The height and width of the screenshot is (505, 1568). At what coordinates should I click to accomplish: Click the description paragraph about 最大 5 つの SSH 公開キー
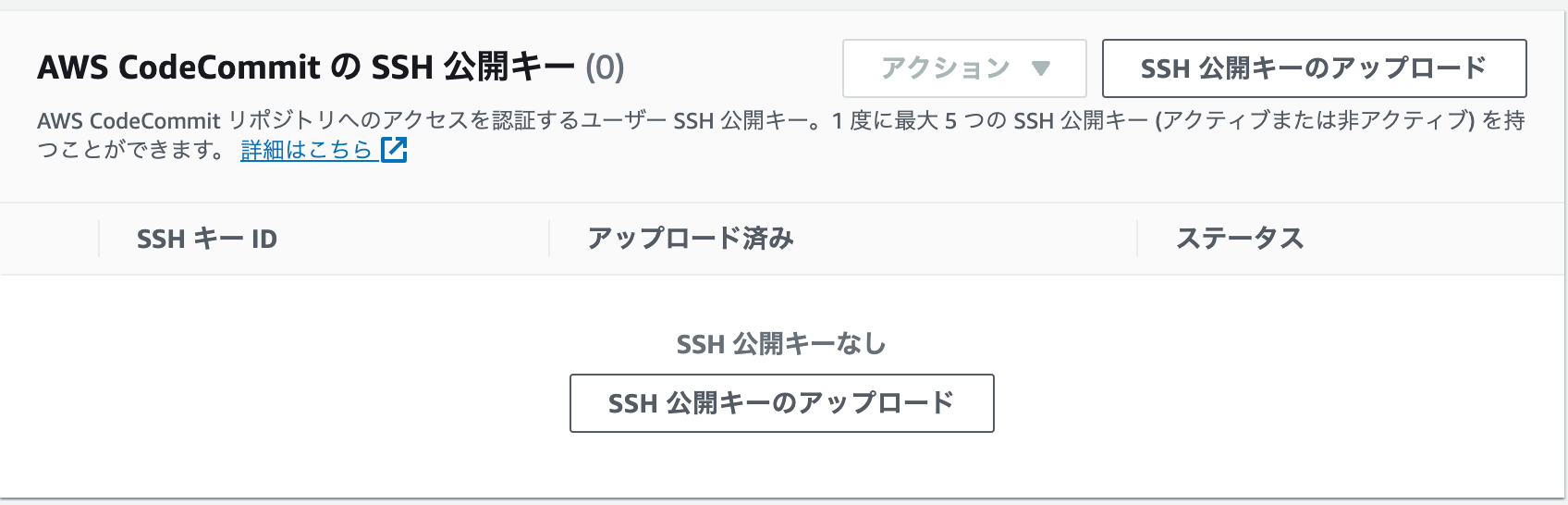781,135
